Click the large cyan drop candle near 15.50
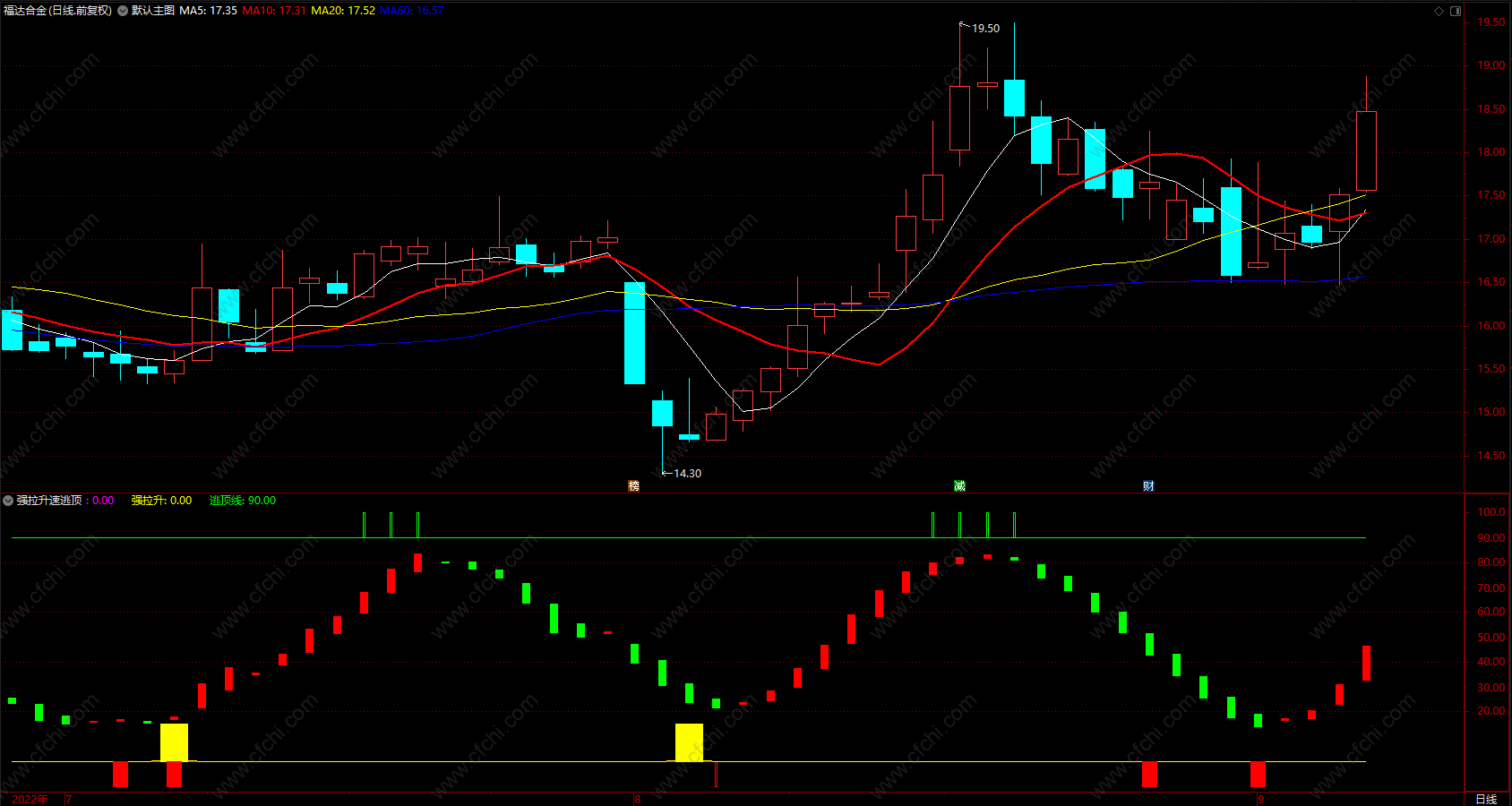The image size is (1512, 806). click(x=634, y=333)
